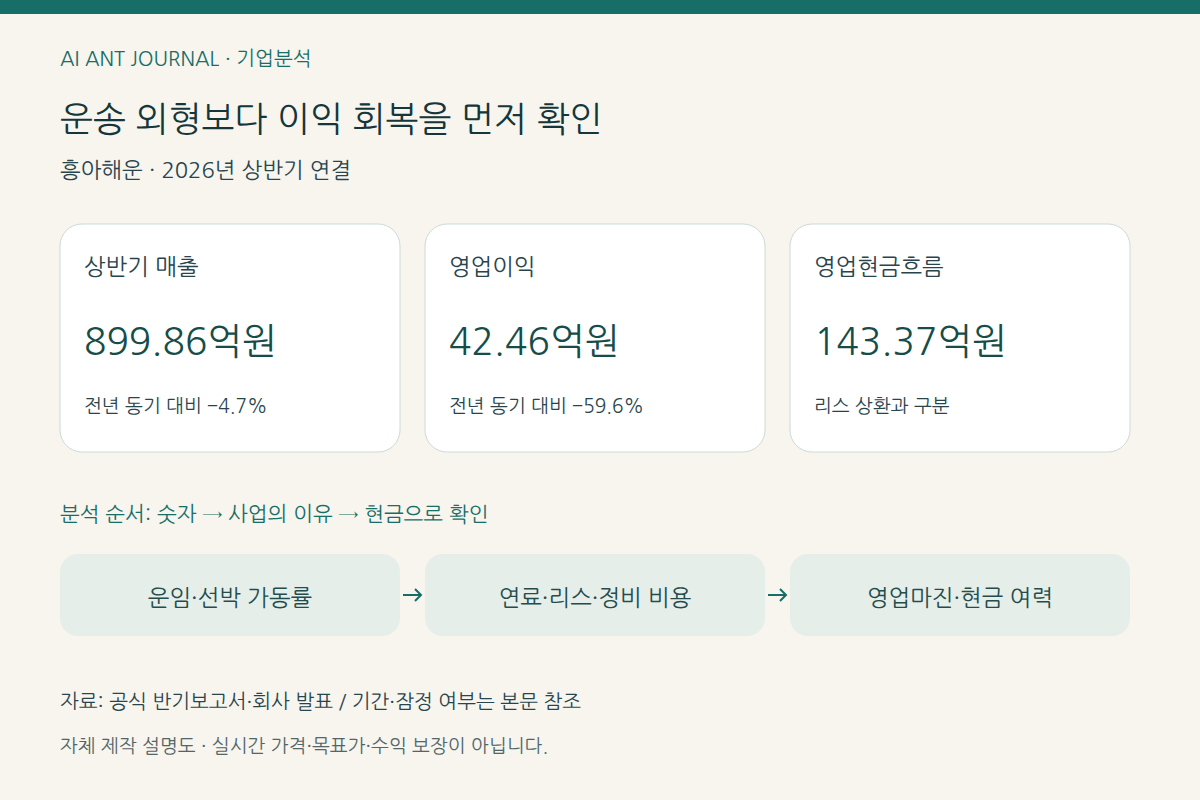Select the value '42.46억원'
Image resolution: width=1200 pixels, height=800 pixels.
click(x=534, y=341)
